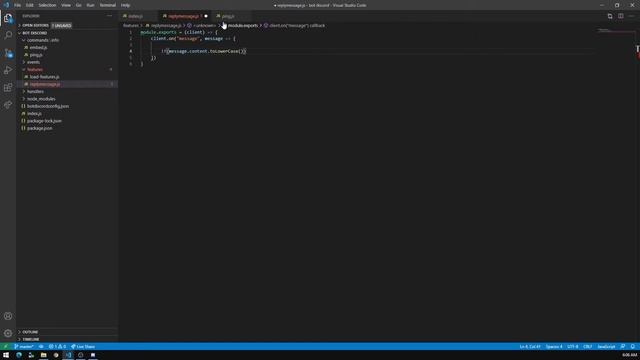Screen dimensions: 640x360
Task: Start Live Share from status bar
Action: coord(83,347)
